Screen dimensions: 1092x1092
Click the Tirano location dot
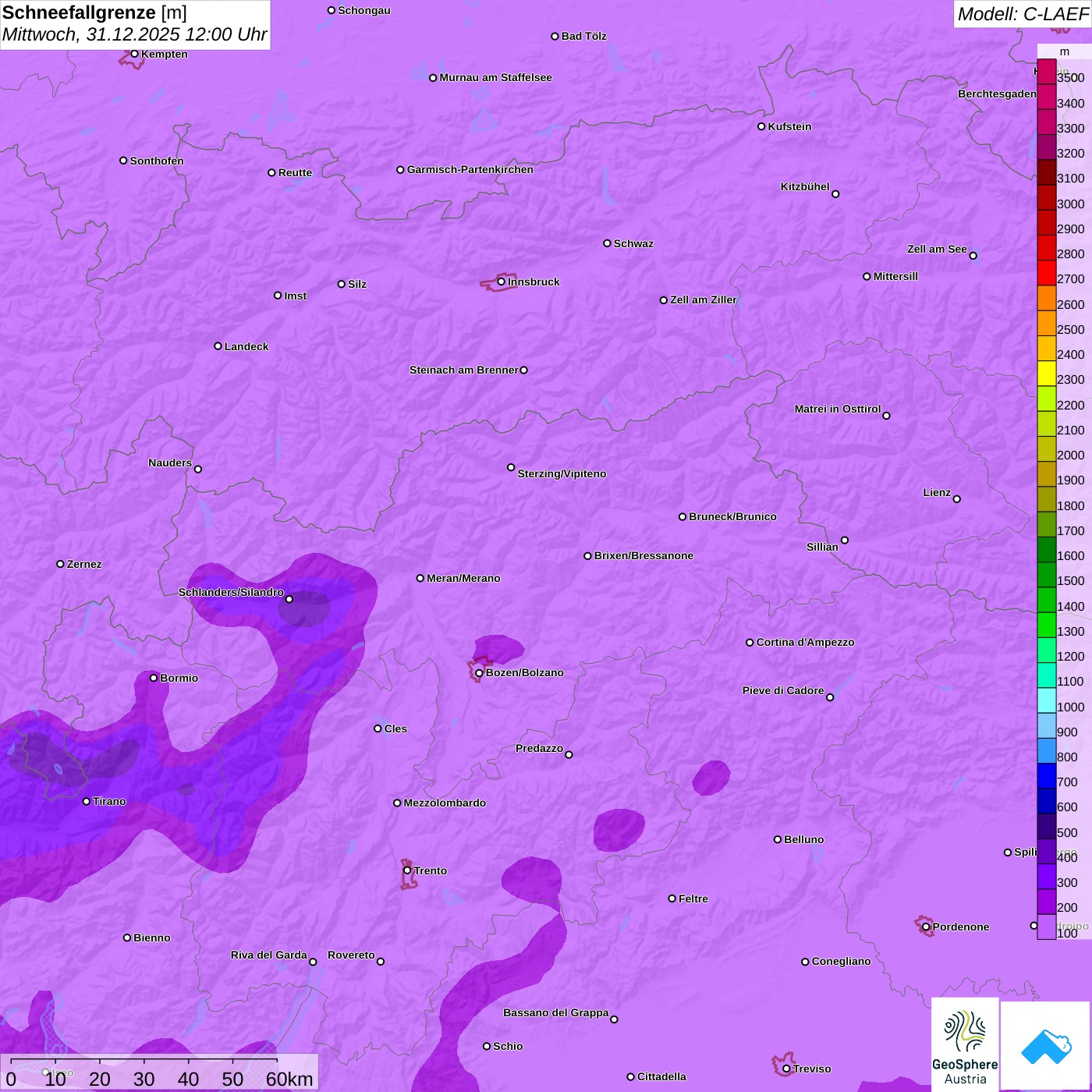(87, 802)
